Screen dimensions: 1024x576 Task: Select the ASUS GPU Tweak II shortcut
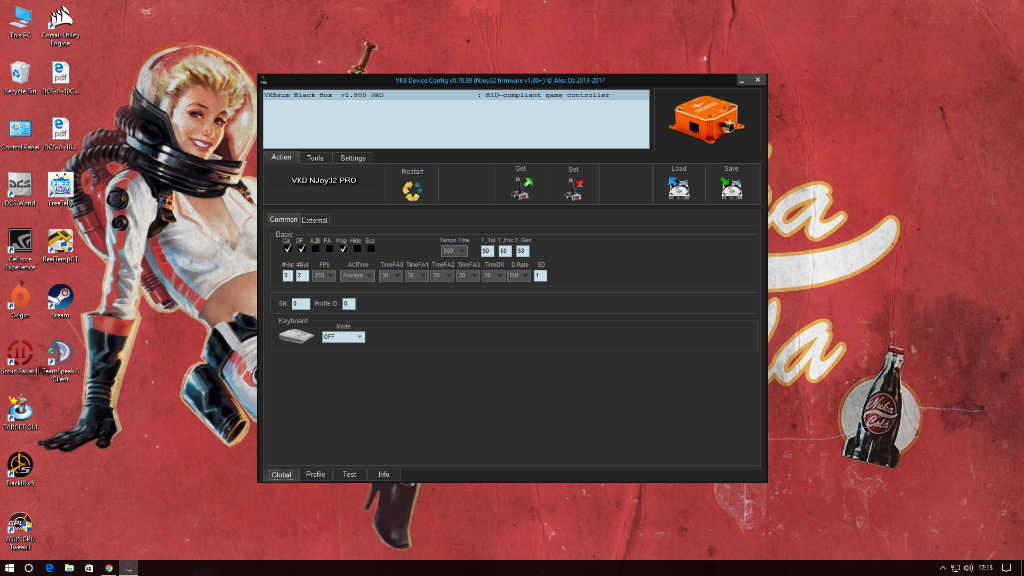click(x=20, y=531)
